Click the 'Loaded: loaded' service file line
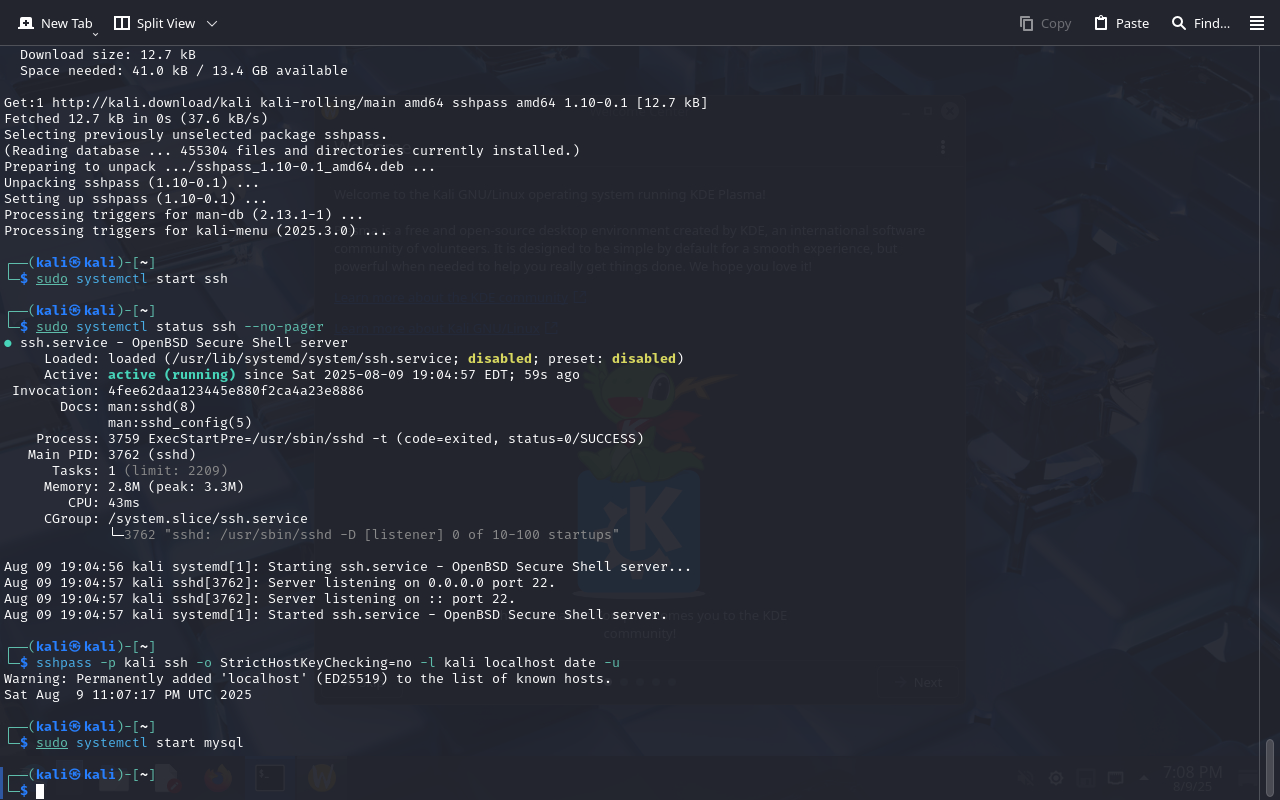Screen dimensions: 1280x800 point(364,359)
